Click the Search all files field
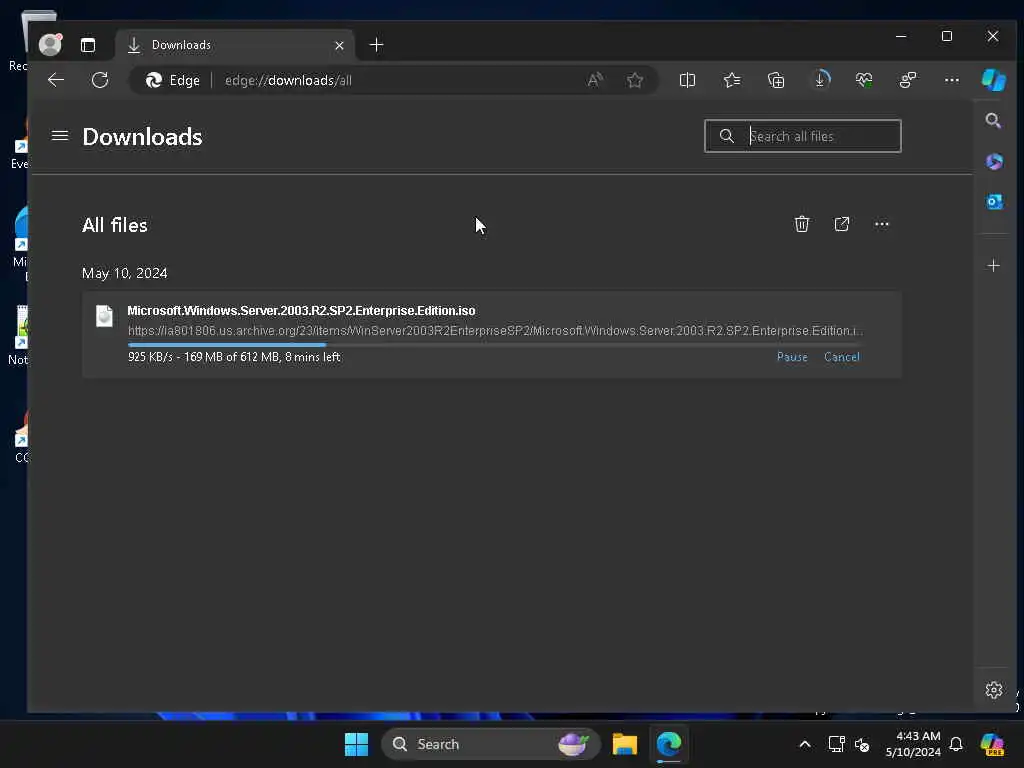Viewport: 1024px width, 768px height. [x=803, y=136]
